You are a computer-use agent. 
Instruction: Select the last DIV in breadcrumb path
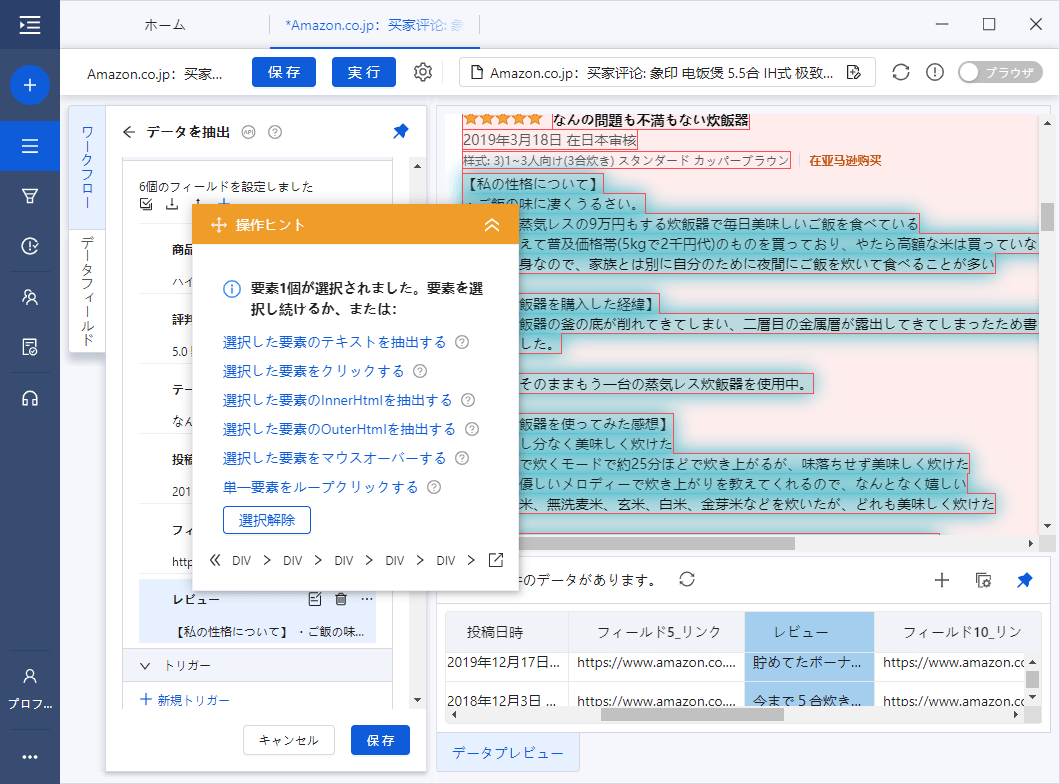[445, 560]
